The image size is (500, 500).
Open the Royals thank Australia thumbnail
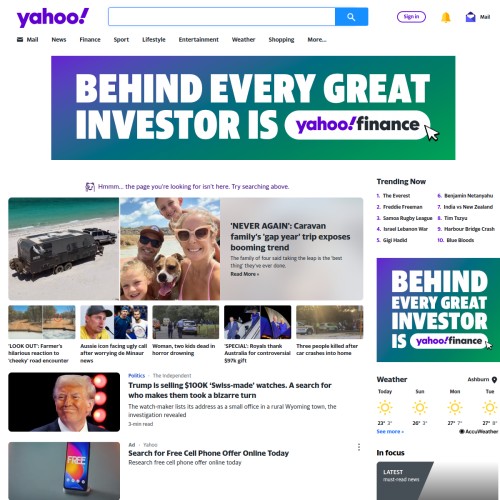[257, 322]
